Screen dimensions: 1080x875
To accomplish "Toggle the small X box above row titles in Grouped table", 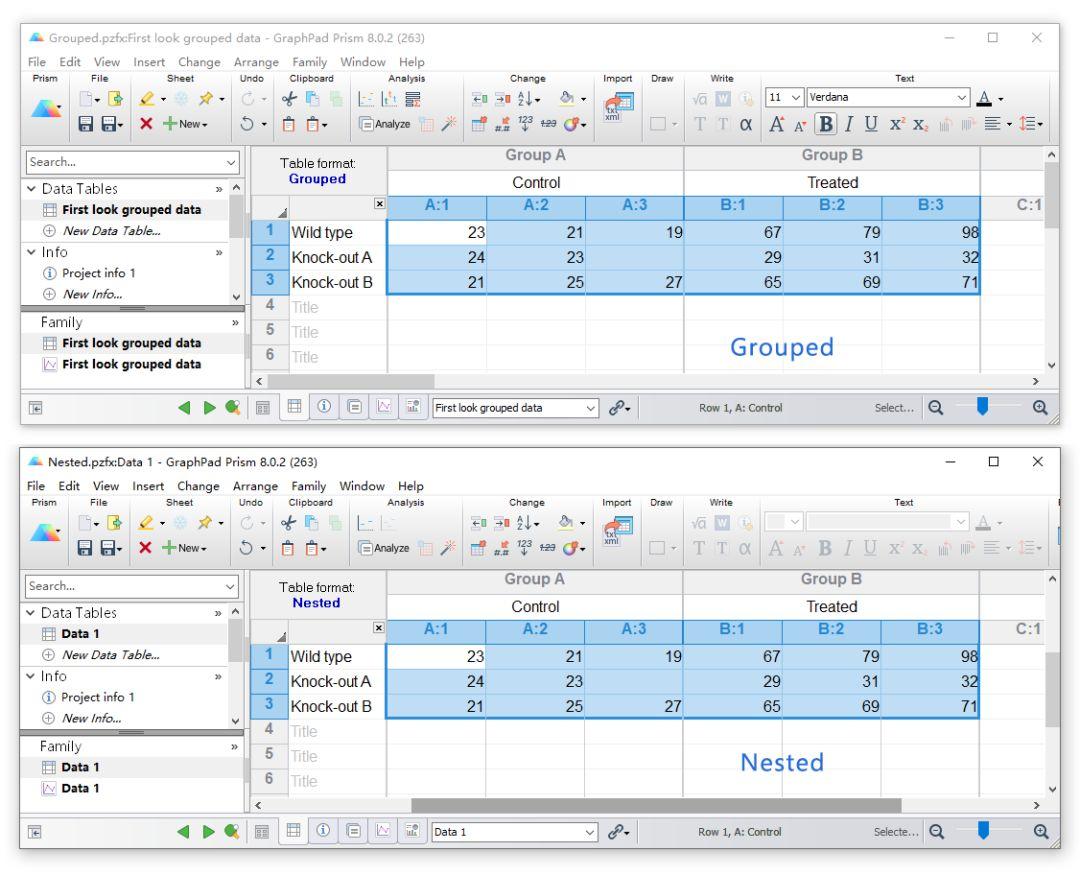I will coord(380,203).
